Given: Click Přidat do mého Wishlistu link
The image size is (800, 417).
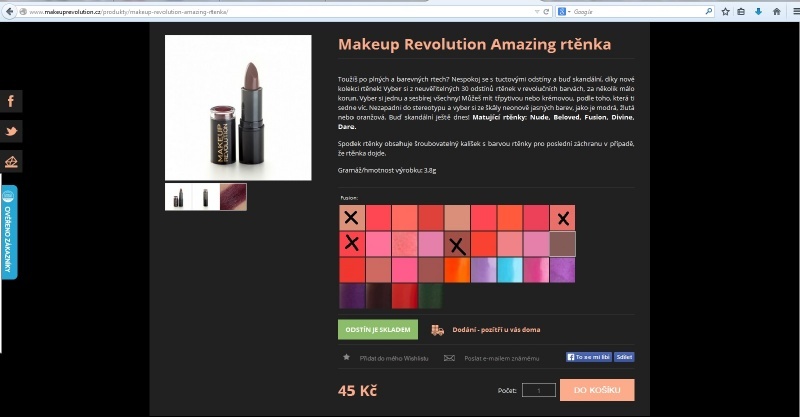Looking at the screenshot, I should pyautogui.click(x=393, y=358).
